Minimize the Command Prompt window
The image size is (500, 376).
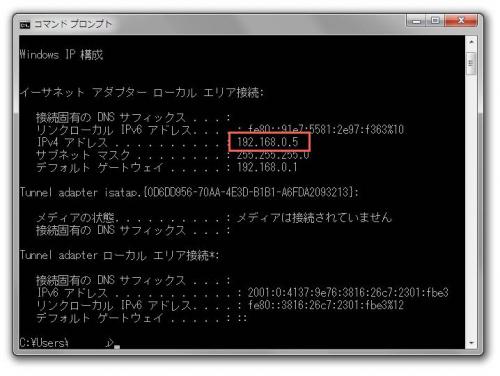click(416, 21)
